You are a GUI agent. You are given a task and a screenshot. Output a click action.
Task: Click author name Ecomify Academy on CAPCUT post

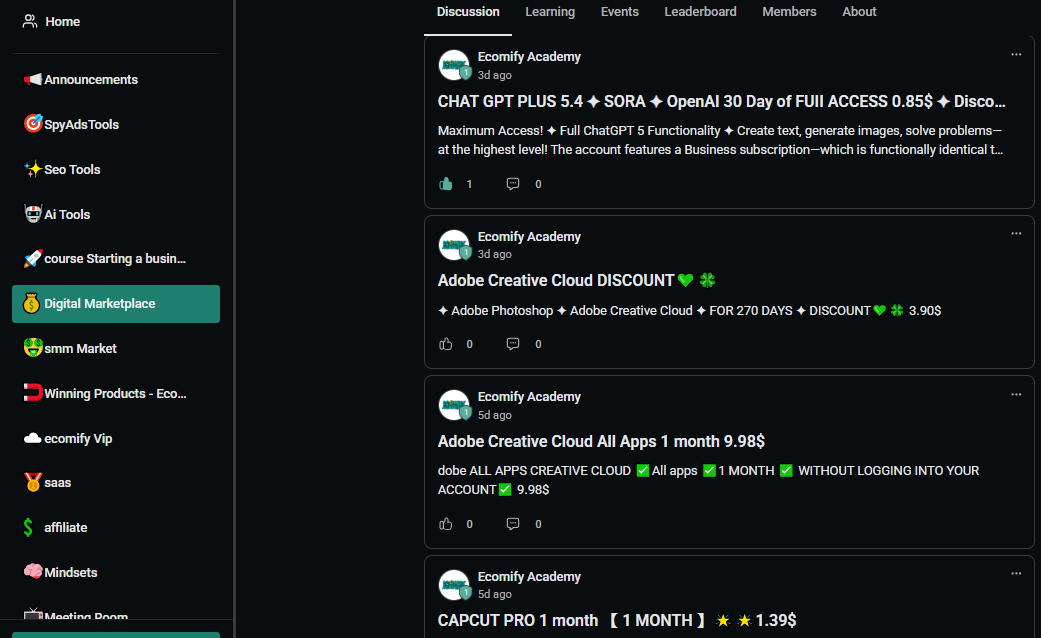click(x=529, y=577)
